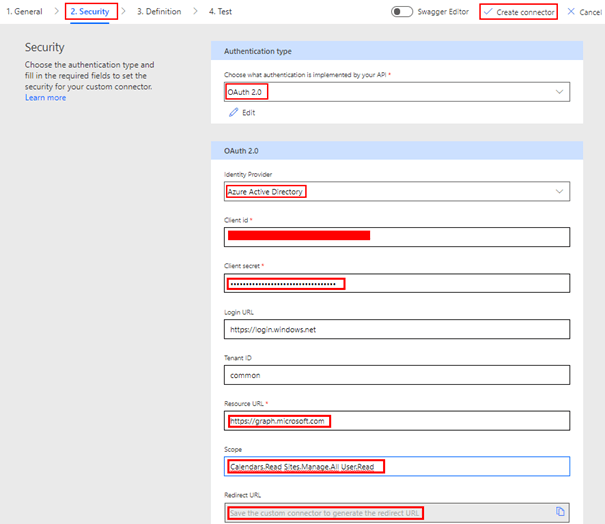The height and width of the screenshot is (524, 605).
Task: Click inside the Client id field
Action: 396,237
